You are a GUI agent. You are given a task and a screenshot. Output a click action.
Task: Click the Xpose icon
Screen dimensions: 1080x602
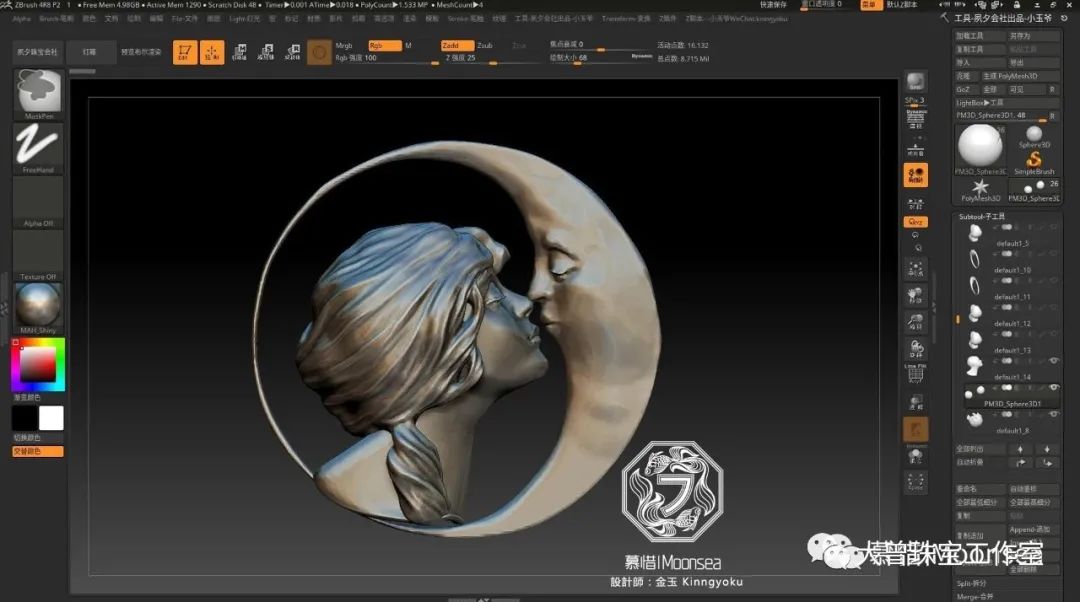tap(915, 481)
